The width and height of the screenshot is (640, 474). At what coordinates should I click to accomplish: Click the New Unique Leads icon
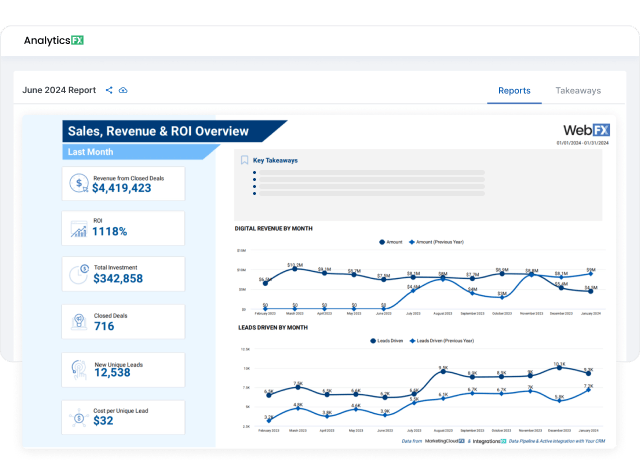[78, 369]
